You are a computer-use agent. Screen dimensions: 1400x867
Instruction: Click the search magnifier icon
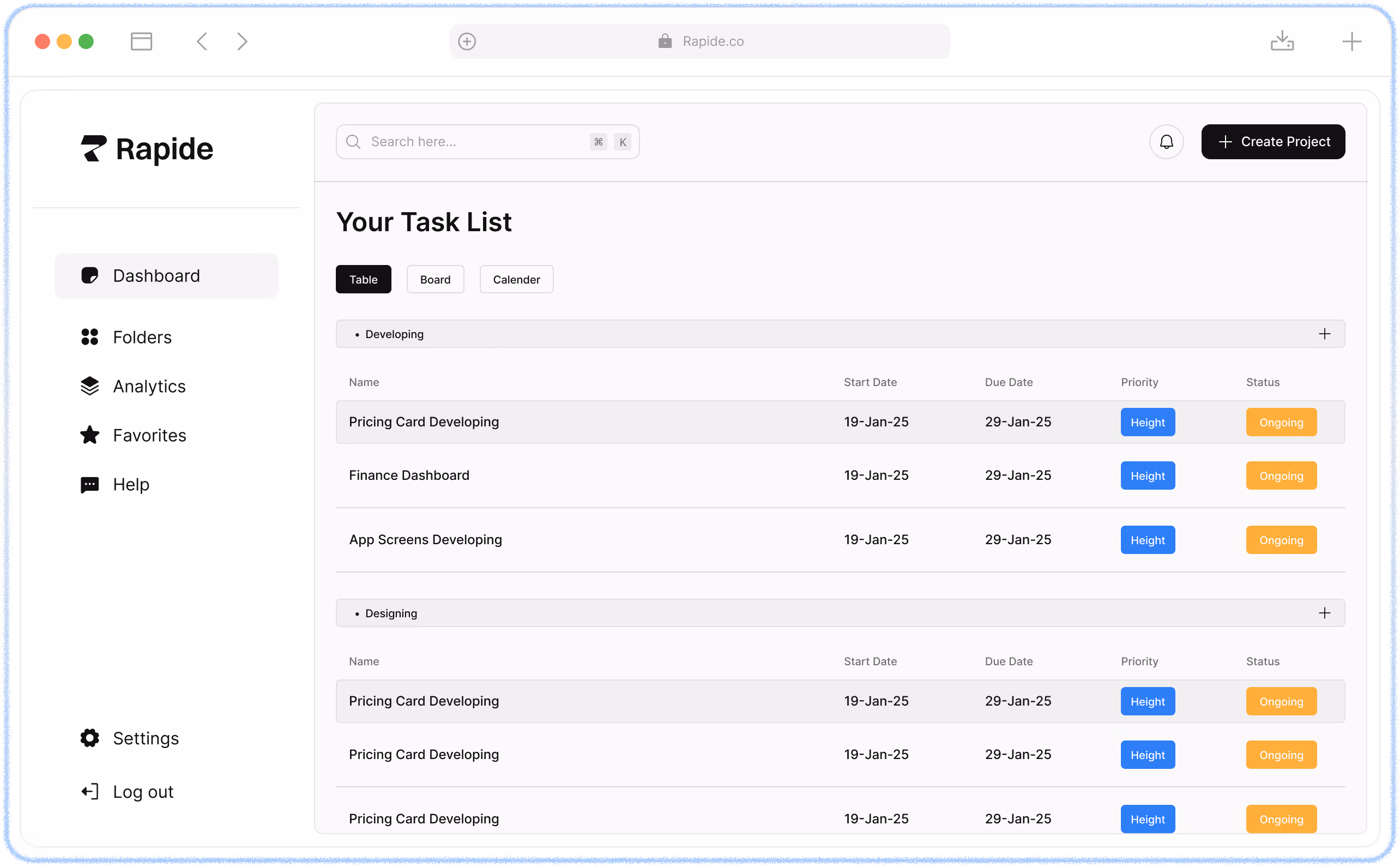coord(353,142)
